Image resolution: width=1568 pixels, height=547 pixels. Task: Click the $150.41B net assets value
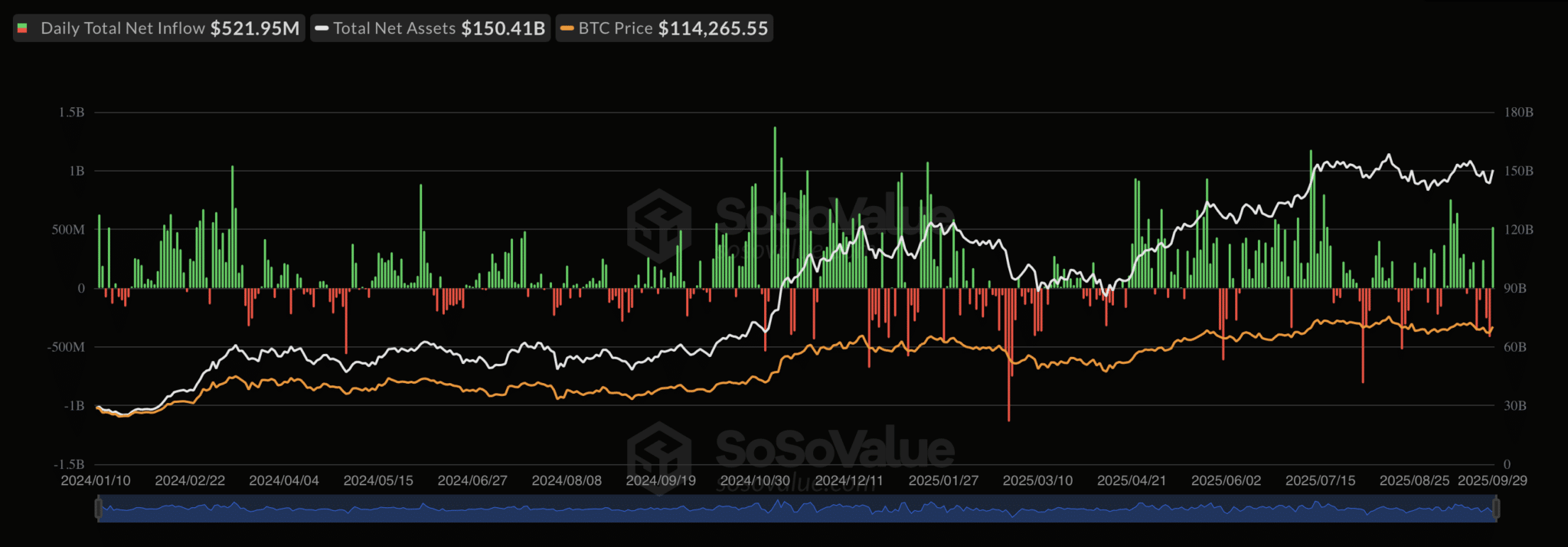[503, 28]
